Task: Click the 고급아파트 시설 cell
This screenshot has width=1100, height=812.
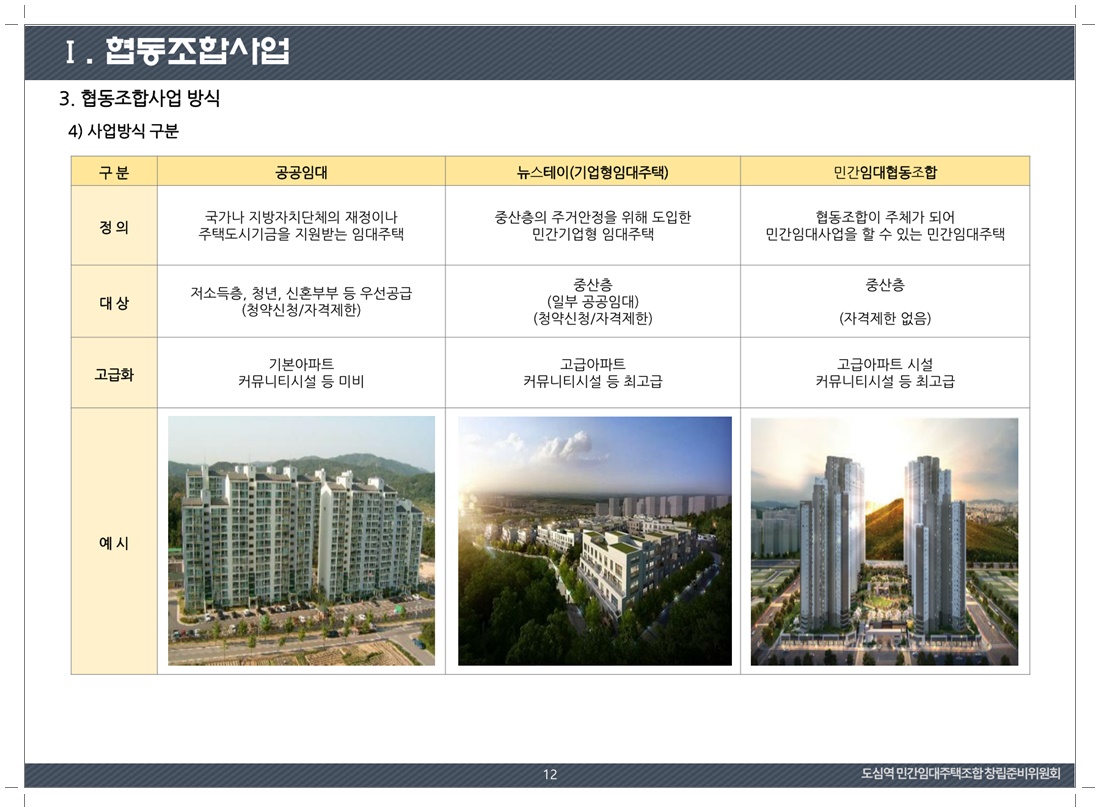Action: click(885, 373)
